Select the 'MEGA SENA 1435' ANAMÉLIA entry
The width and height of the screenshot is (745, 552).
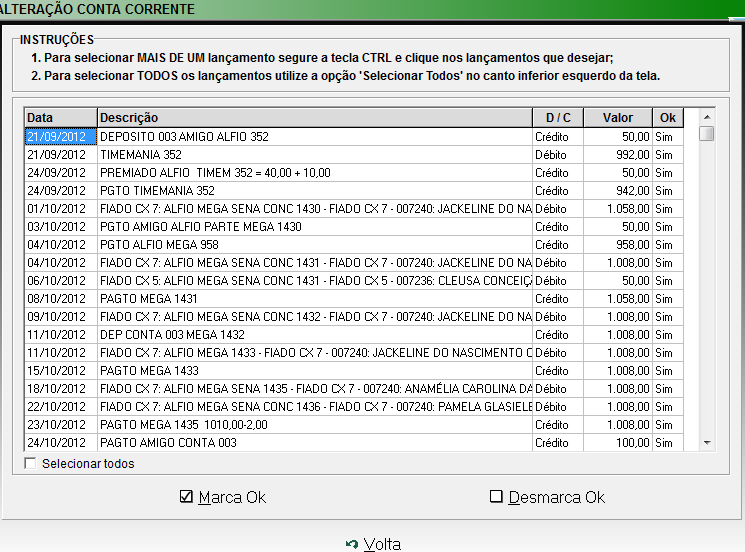(x=354, y=389)
